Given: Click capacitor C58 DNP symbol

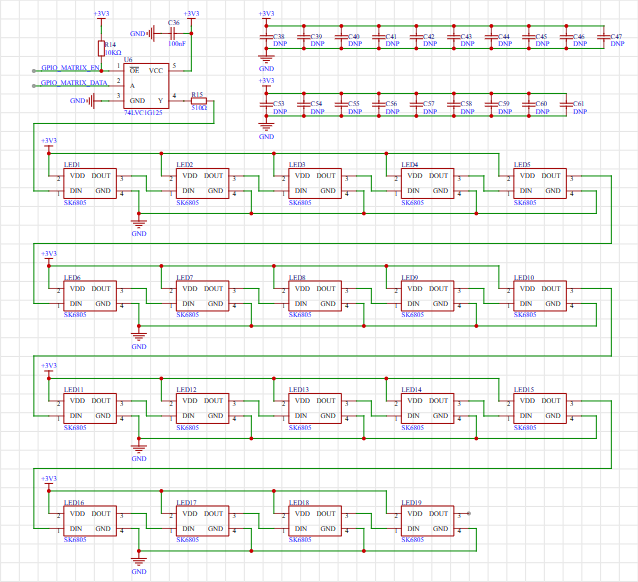Looking at the screenshot, I should pyautogui.click(x=454, y=105).
